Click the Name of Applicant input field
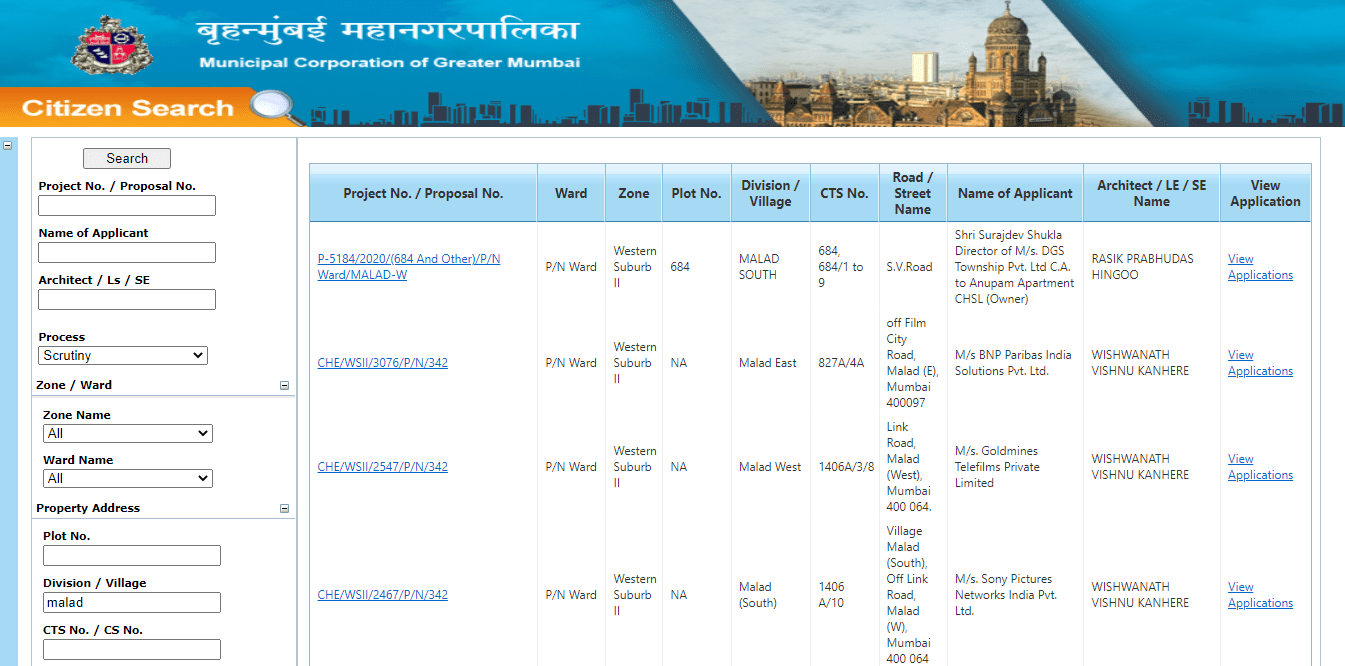The width and height of the screenshot is (1345, 666). point(127,252)
